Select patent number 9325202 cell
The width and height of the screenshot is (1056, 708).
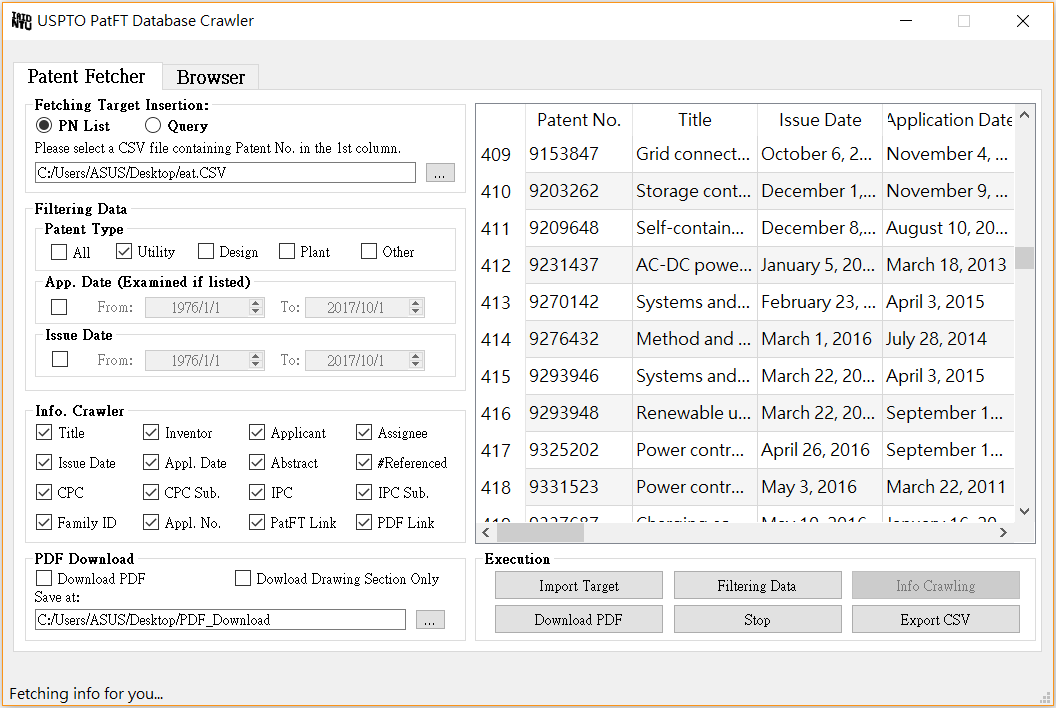tap(579, 450)
